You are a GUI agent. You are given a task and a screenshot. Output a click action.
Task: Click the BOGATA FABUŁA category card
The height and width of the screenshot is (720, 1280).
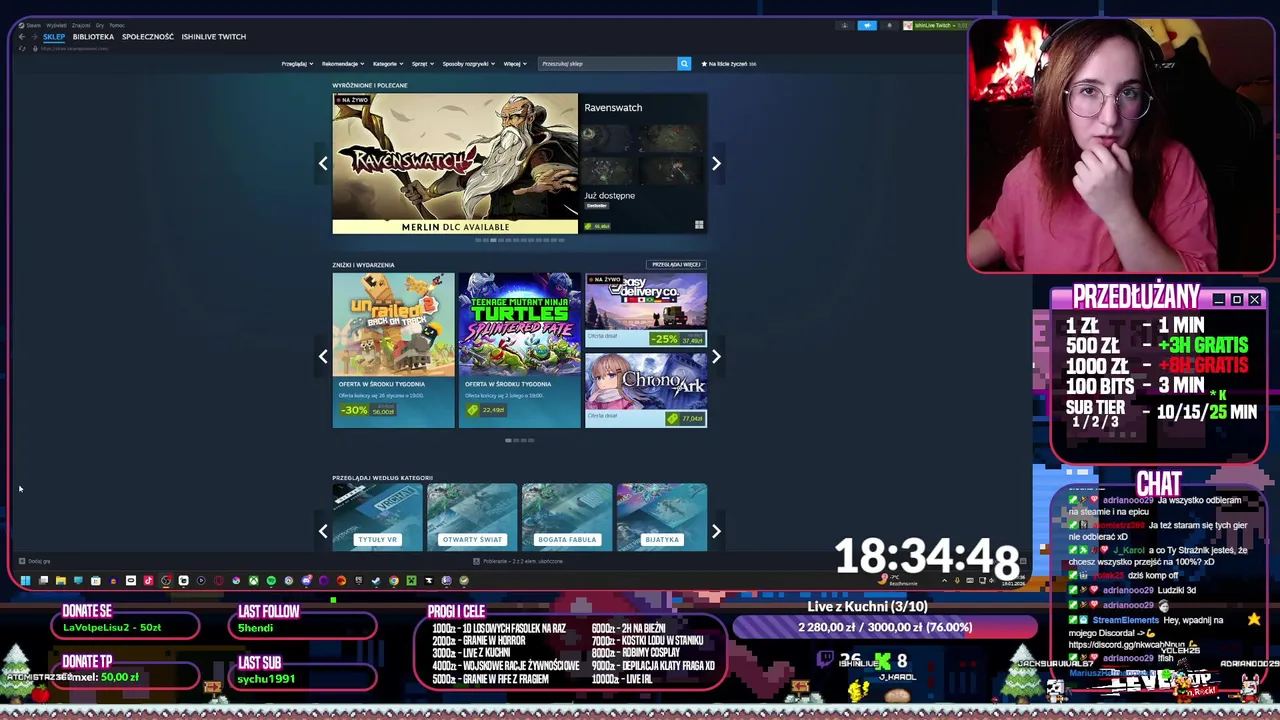coord(566,517)
